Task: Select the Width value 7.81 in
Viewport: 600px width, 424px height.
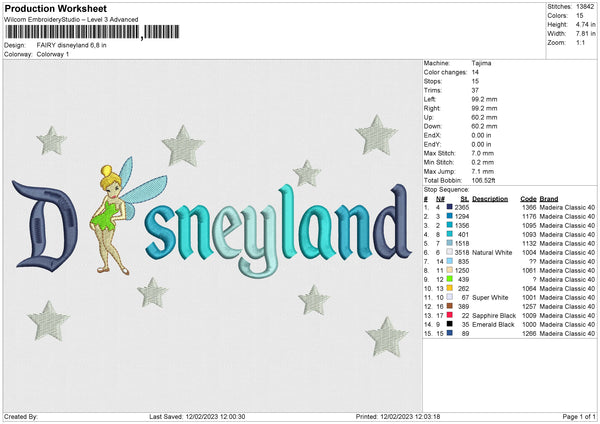Action: tap(585, 34)
